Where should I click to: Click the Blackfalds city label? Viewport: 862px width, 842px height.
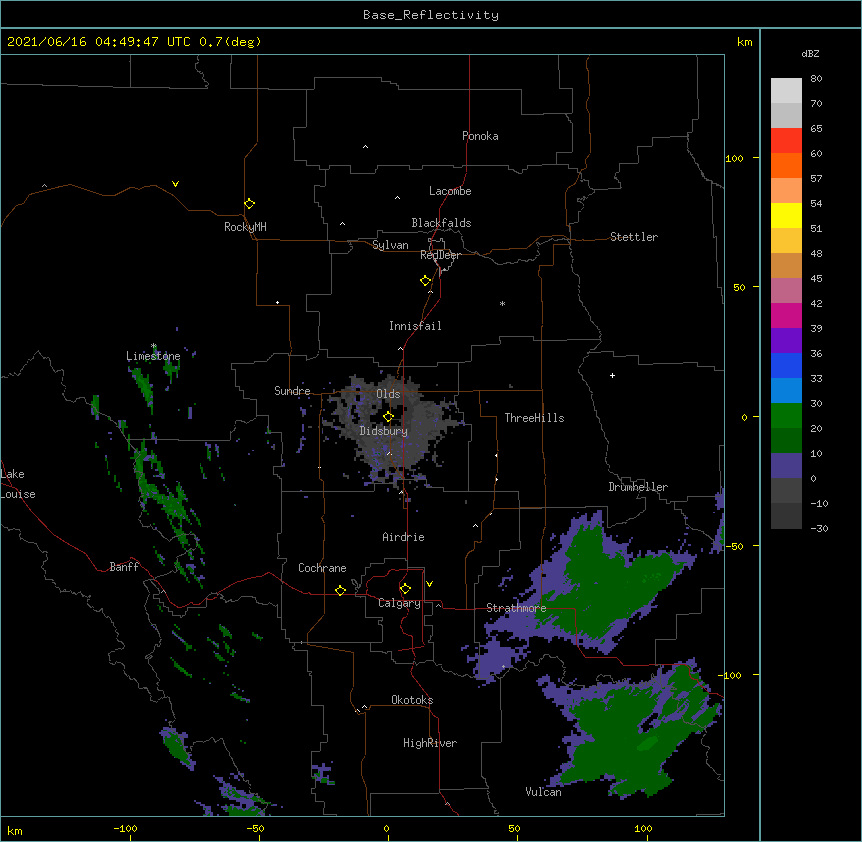coord(441,223)
